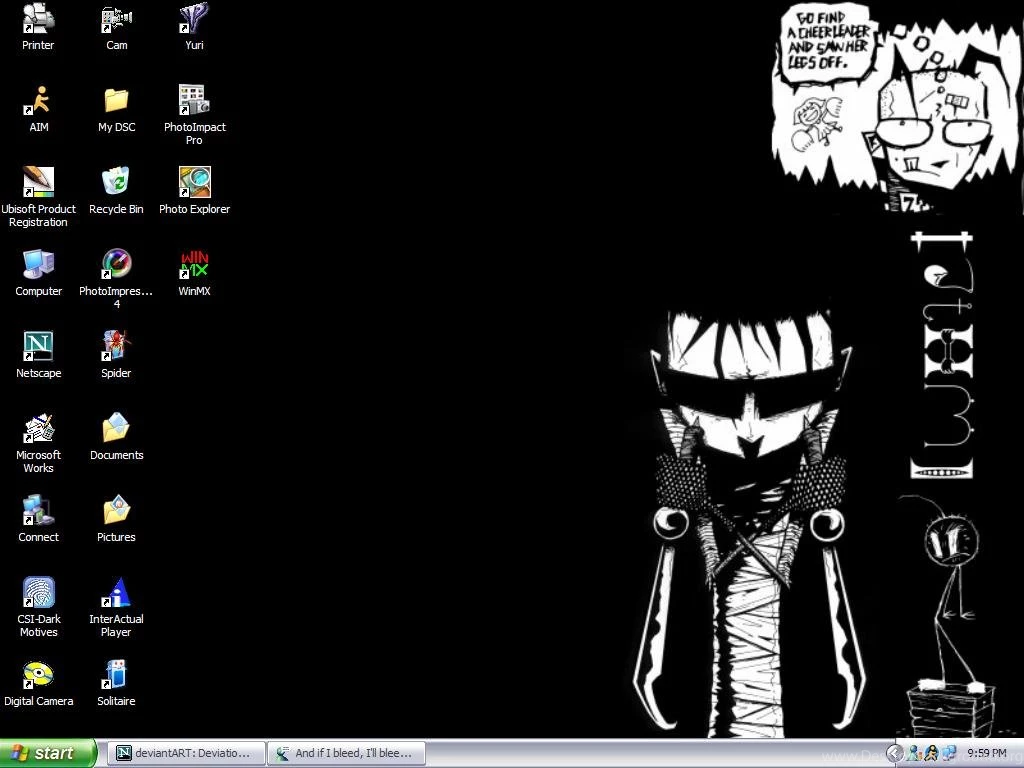The height and width of the screenshot is (768, 1024).
Task: Open PhotoImpact Pro
Action: tap(194, 102)
